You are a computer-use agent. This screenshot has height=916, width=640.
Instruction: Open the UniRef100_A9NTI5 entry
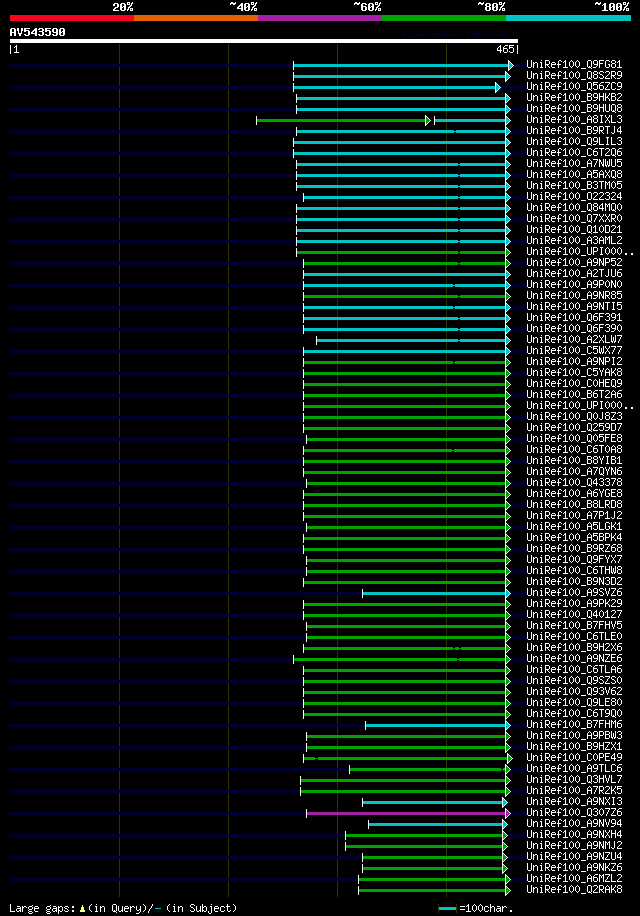click(x=574, y=307)
